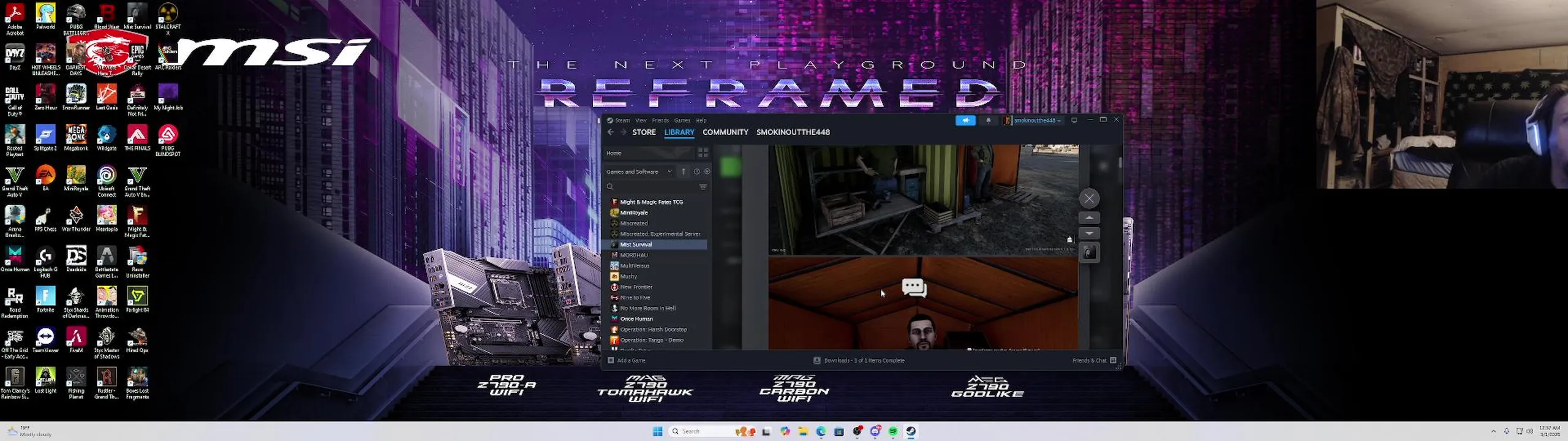The width and height of the screenshot is (1568, 441).
Task: Open the Friends menu in Steam
Action: pyautogui.click(x=660, y=121)
